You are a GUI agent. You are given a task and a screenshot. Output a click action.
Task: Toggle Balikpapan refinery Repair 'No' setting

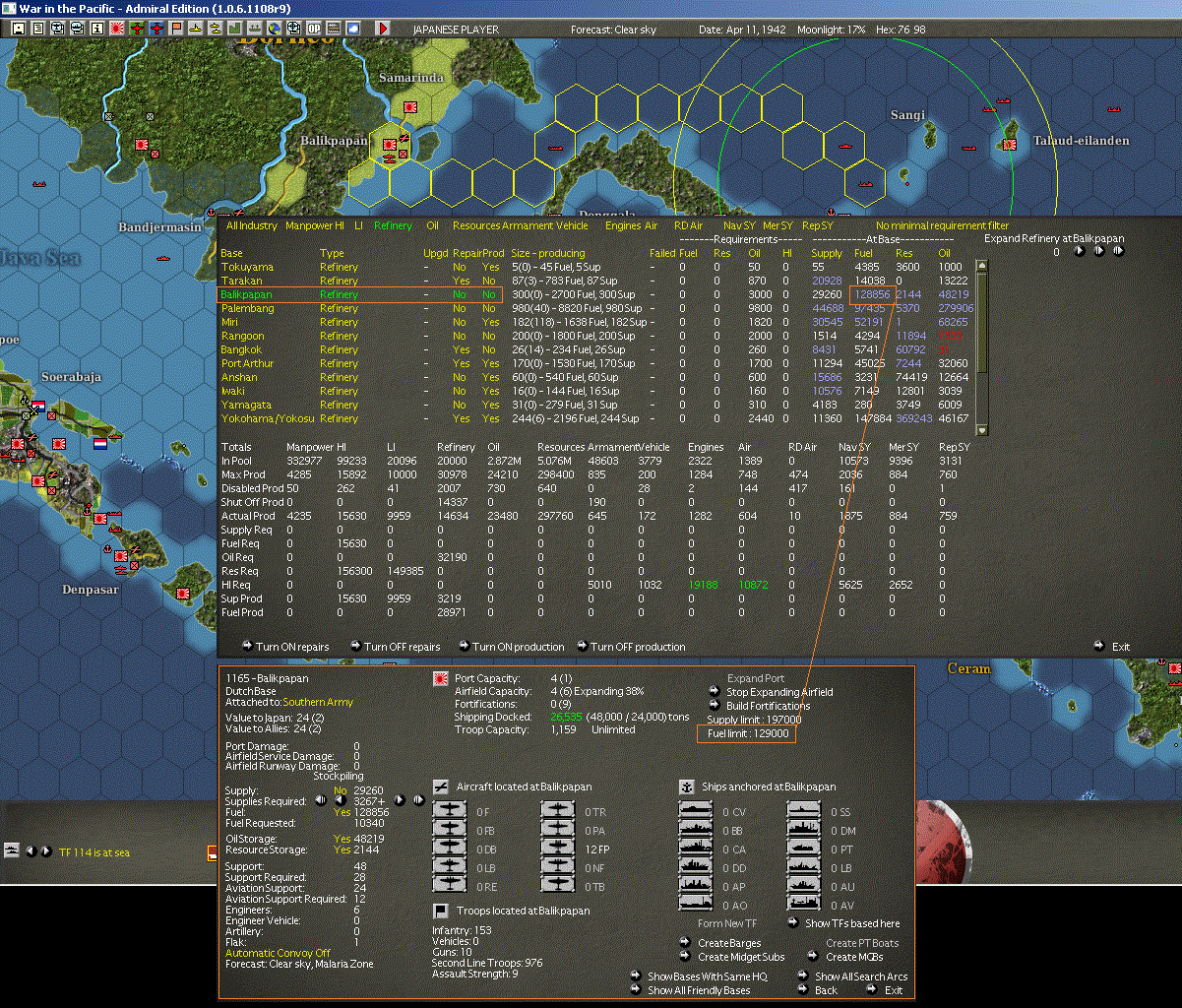click(x=459, y=294)
